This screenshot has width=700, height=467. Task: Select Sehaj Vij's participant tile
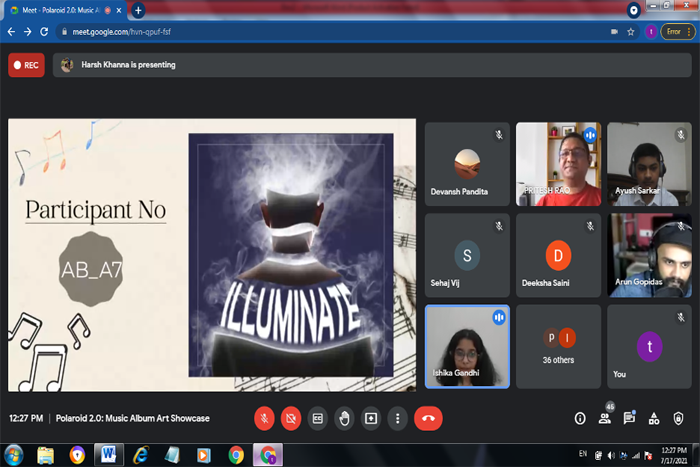[467, 255]
